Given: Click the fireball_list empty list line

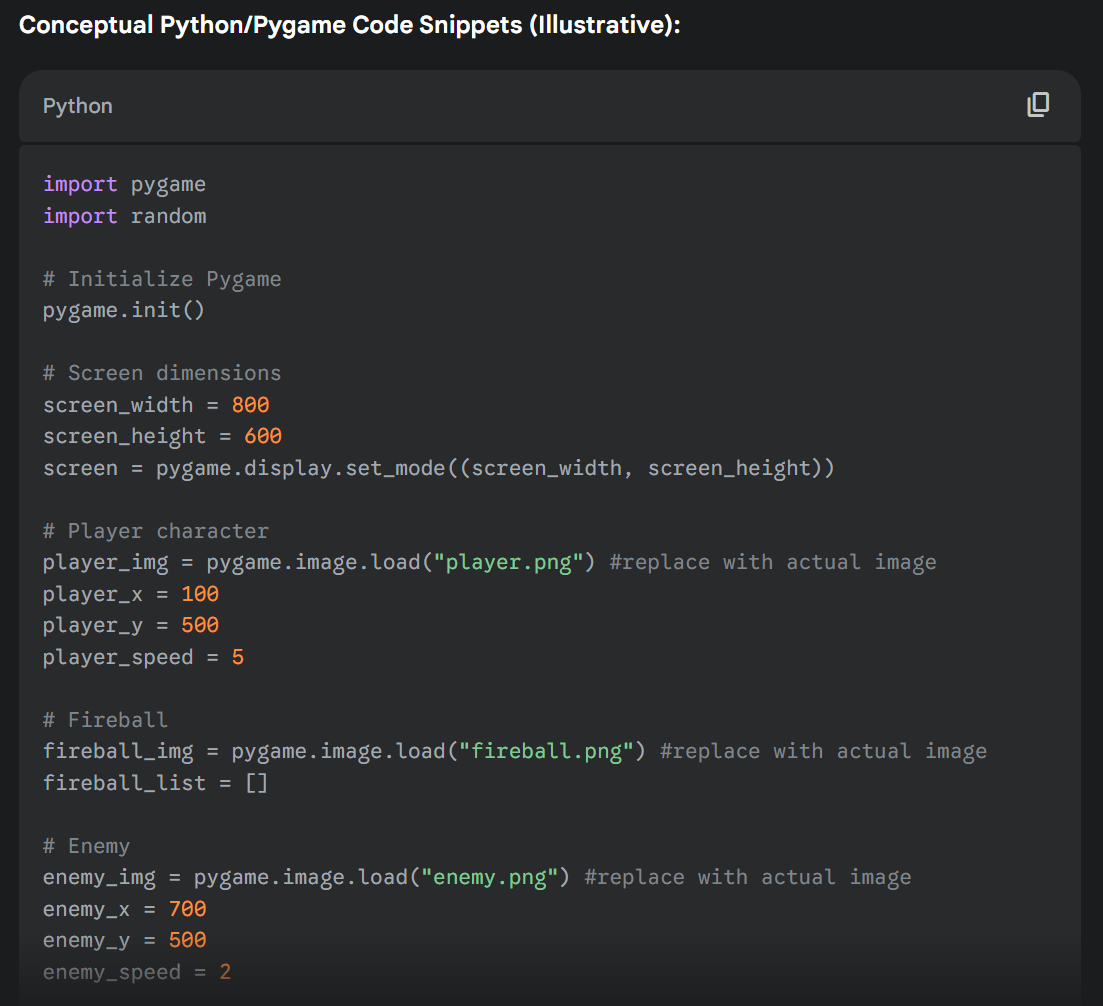Looking at the screenshot, I should 155,782.
